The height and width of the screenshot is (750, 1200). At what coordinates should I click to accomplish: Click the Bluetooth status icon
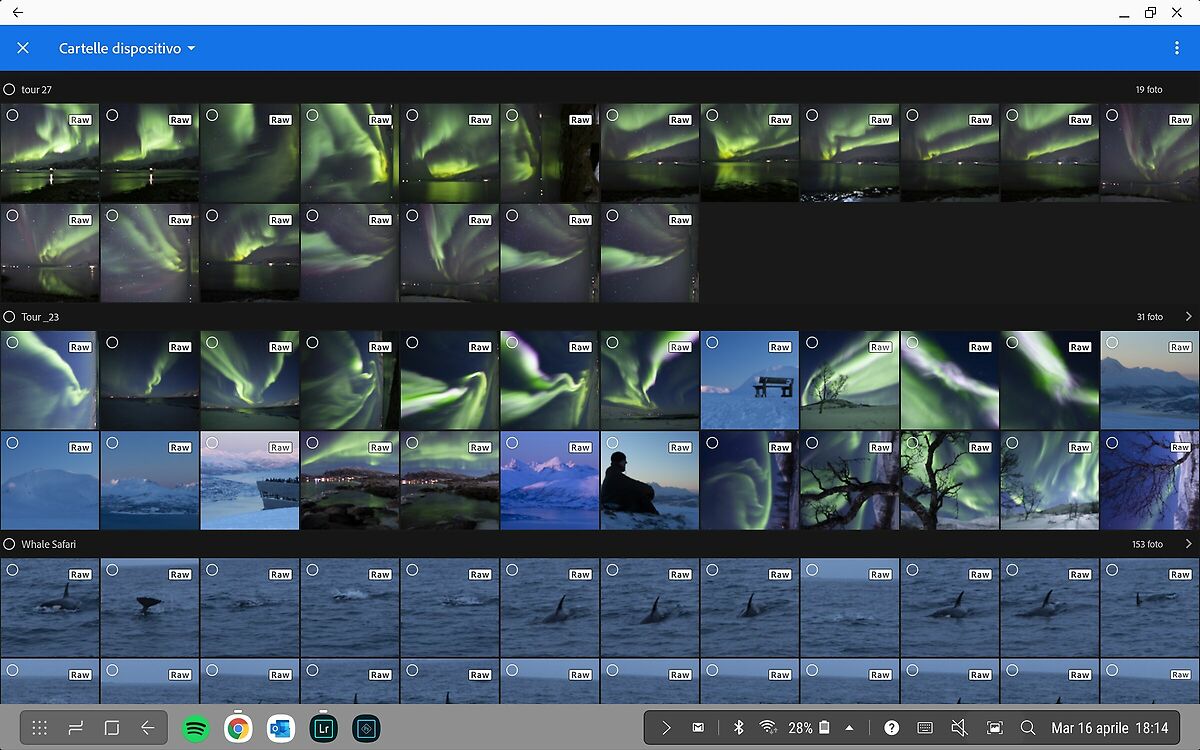point(739,728)
